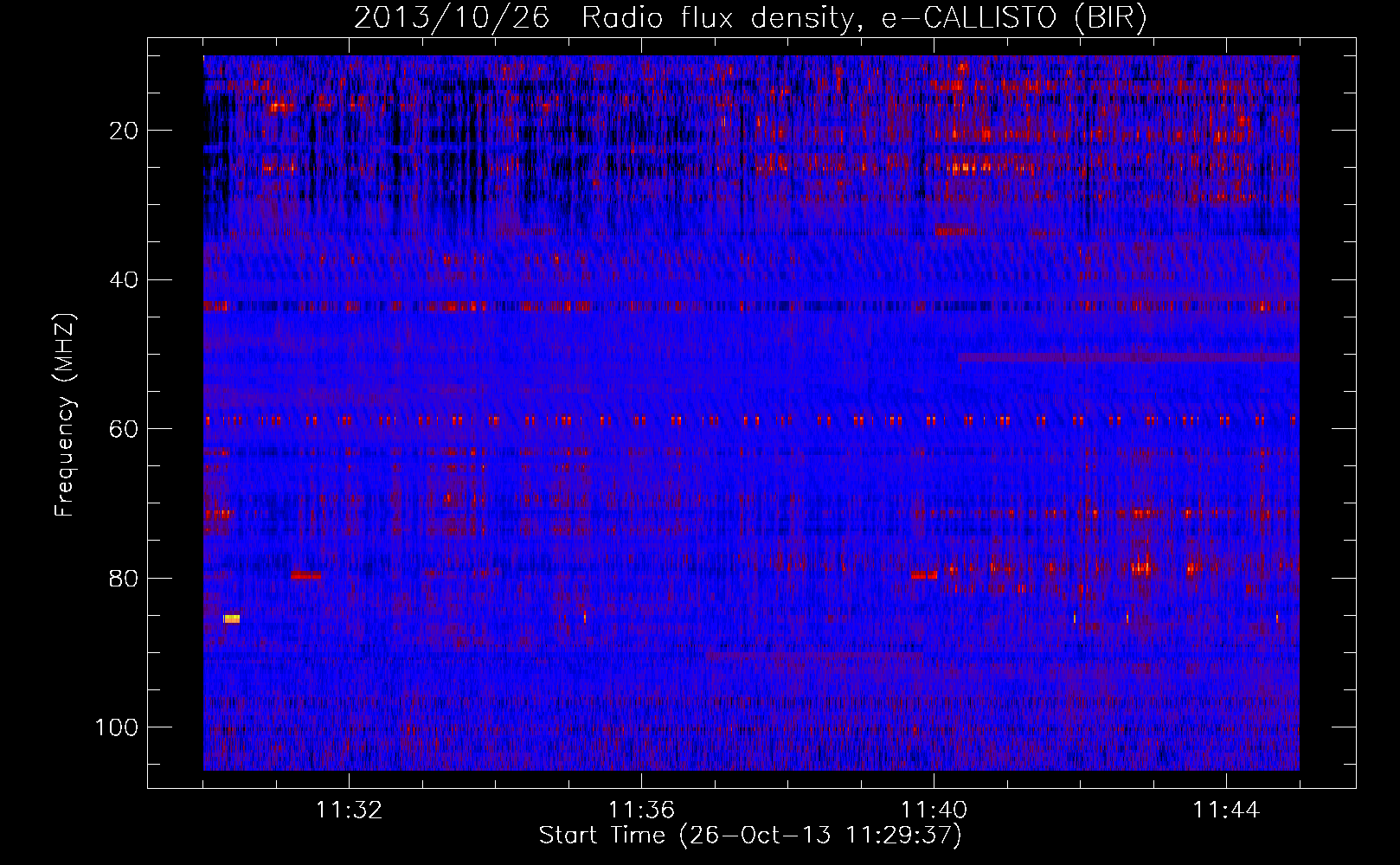Click the red burst at 80 MHz before 11:40
Image resolution: width=1400 pixels, height=865 pixels.
point(924,575)
